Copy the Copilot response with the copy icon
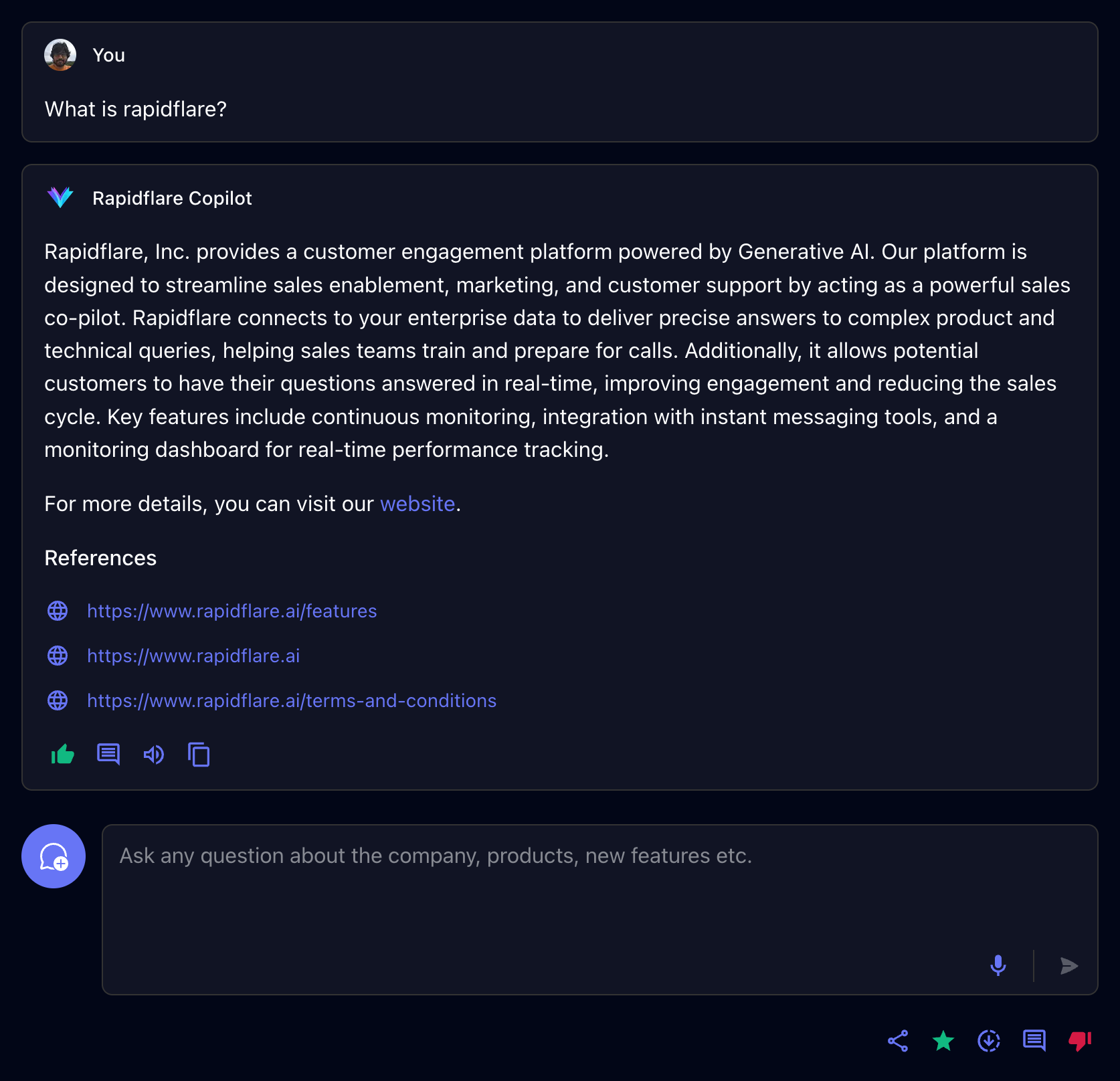 (x=199, y=755)
